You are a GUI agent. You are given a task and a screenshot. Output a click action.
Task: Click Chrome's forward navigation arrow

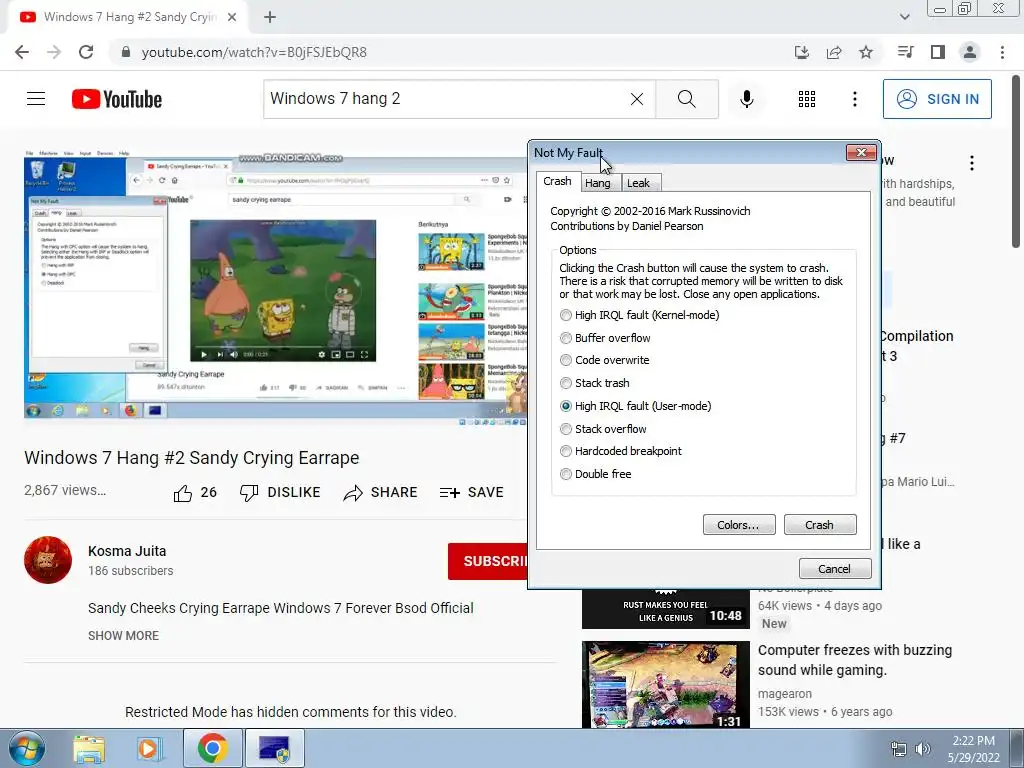coord(54,52)
